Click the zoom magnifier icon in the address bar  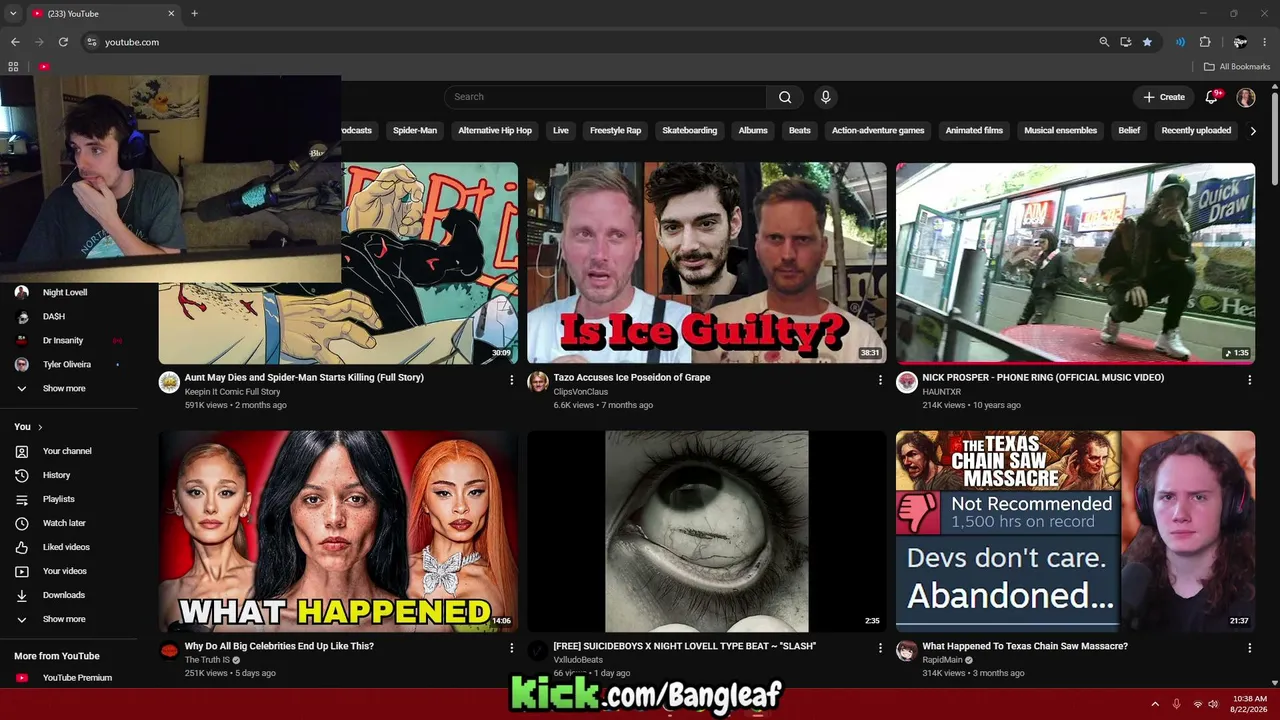(1104, 42)
